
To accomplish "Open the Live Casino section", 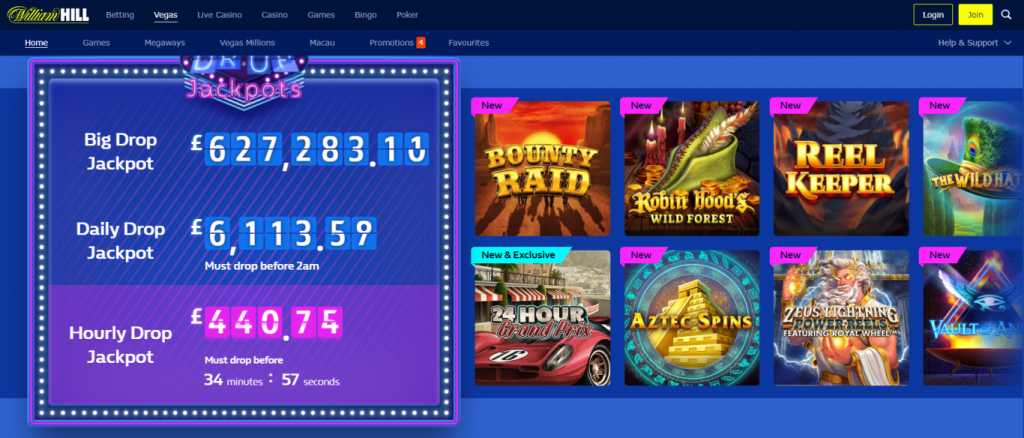I will click(x=219, y=14).
